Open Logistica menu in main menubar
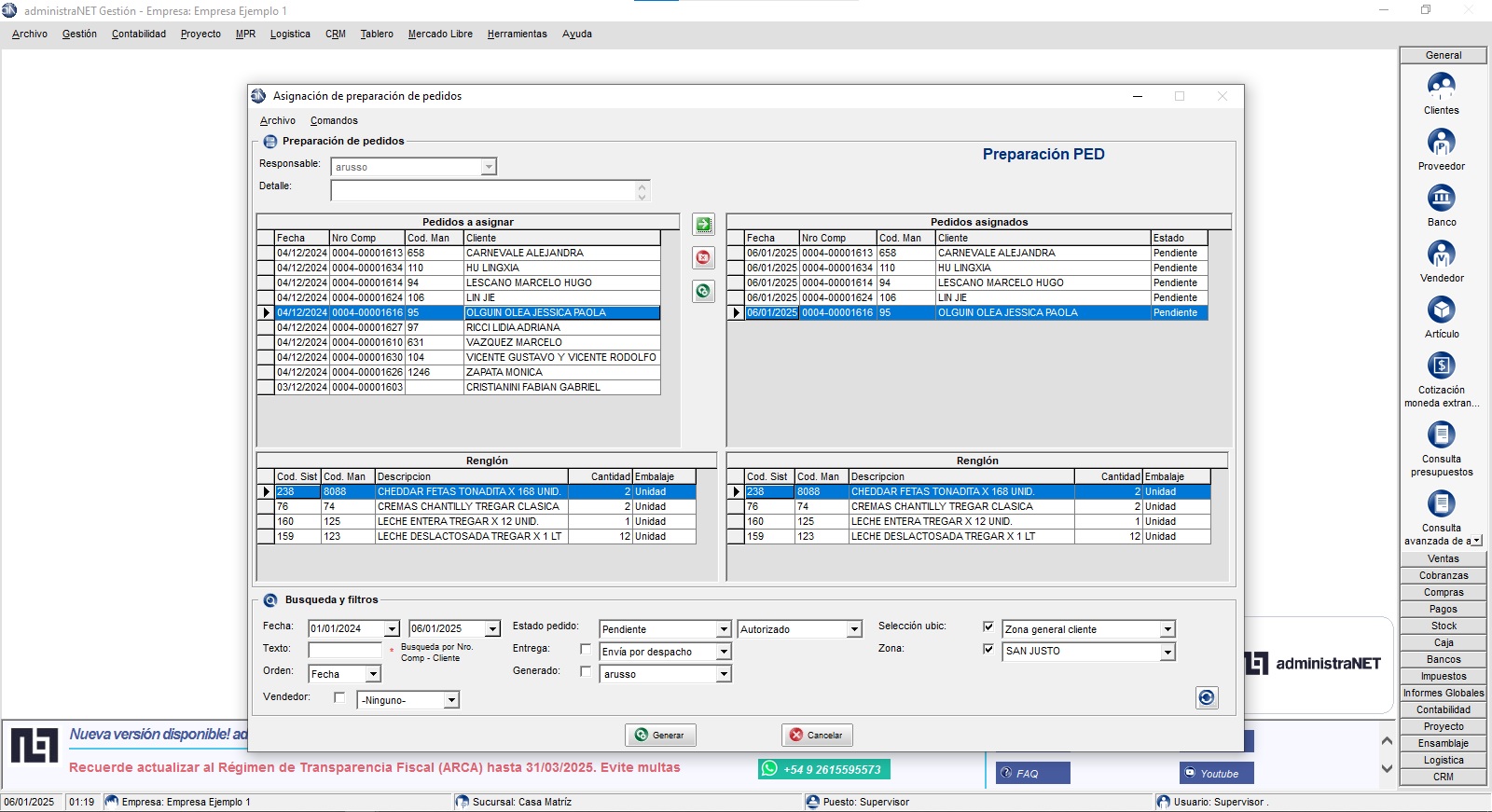The image size is (1492, 812). pos(290,34)
